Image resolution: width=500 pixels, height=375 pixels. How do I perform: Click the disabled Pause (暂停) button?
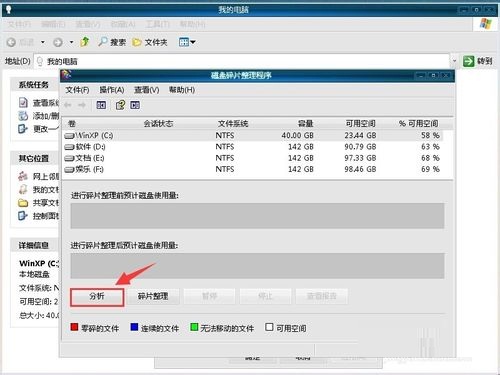[209, 296]
